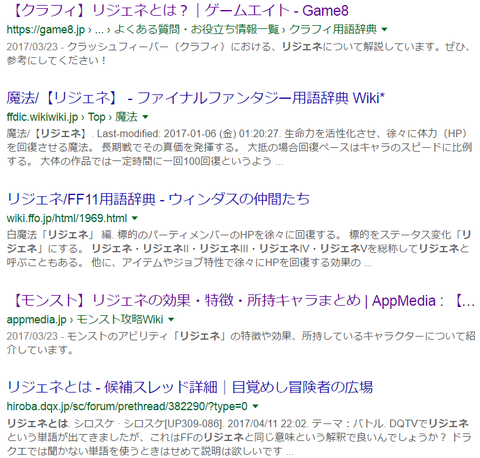
Task: Click モンスト攻略Wiki breadcrumb text
Action: [120, 320]
